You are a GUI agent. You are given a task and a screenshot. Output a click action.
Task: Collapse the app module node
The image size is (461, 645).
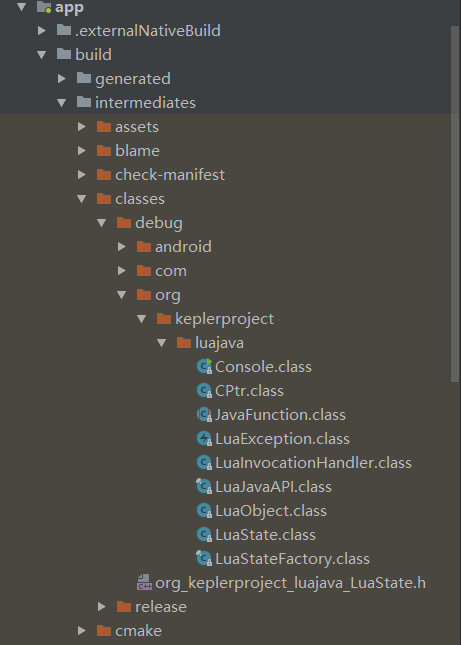(x=21, y=7)
